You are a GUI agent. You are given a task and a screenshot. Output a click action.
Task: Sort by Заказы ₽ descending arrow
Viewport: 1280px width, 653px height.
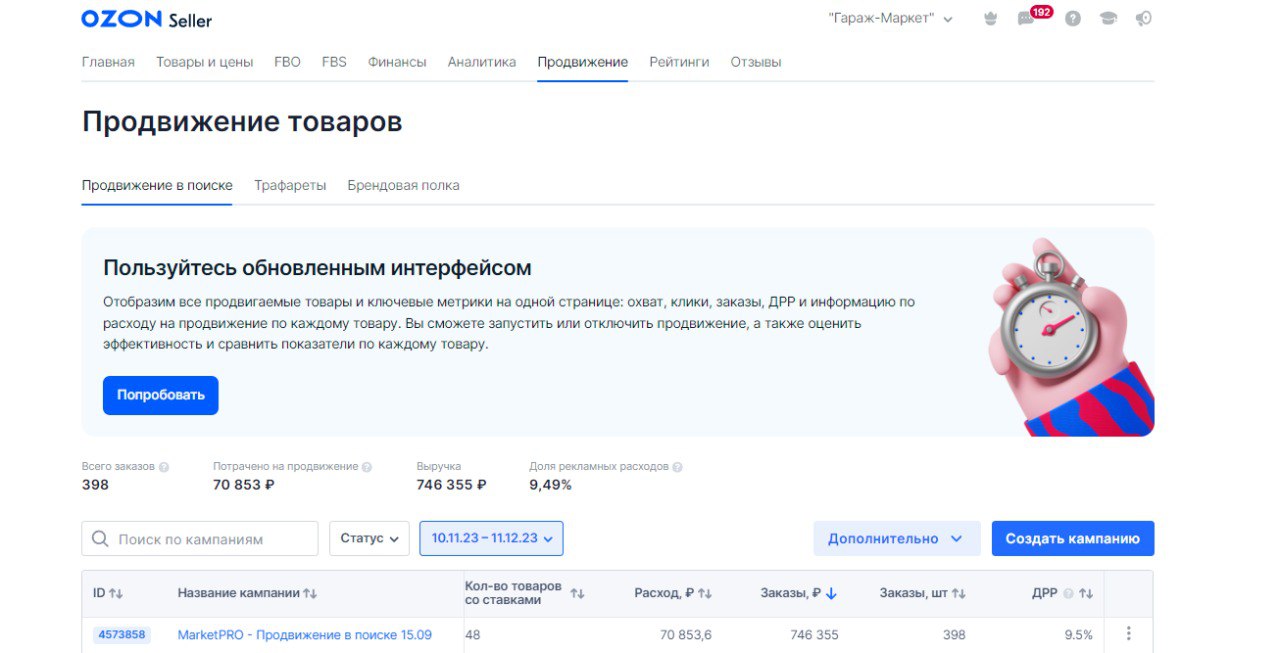tap(832, 594)
